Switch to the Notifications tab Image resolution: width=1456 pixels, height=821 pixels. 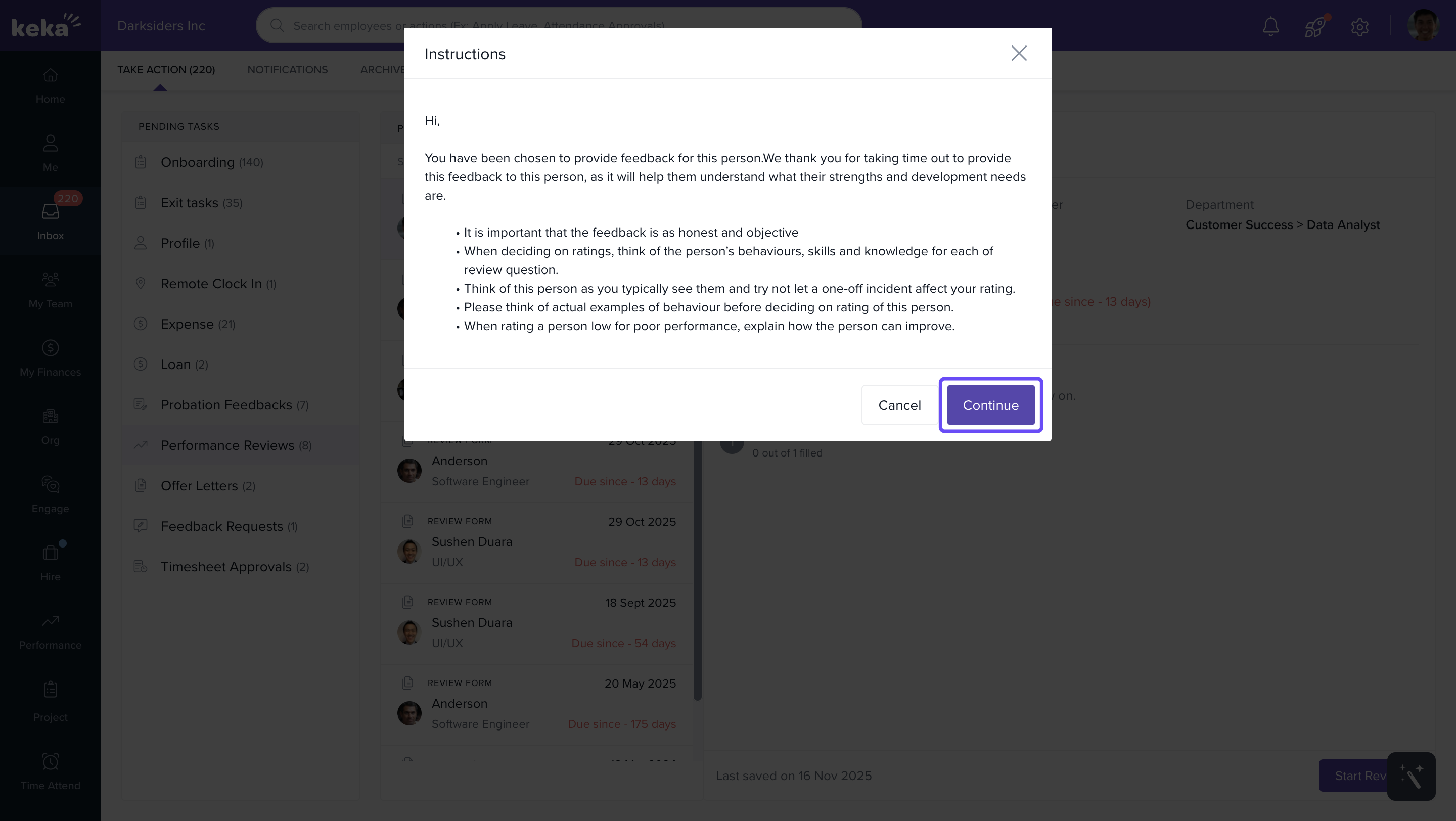coord(287,69)
